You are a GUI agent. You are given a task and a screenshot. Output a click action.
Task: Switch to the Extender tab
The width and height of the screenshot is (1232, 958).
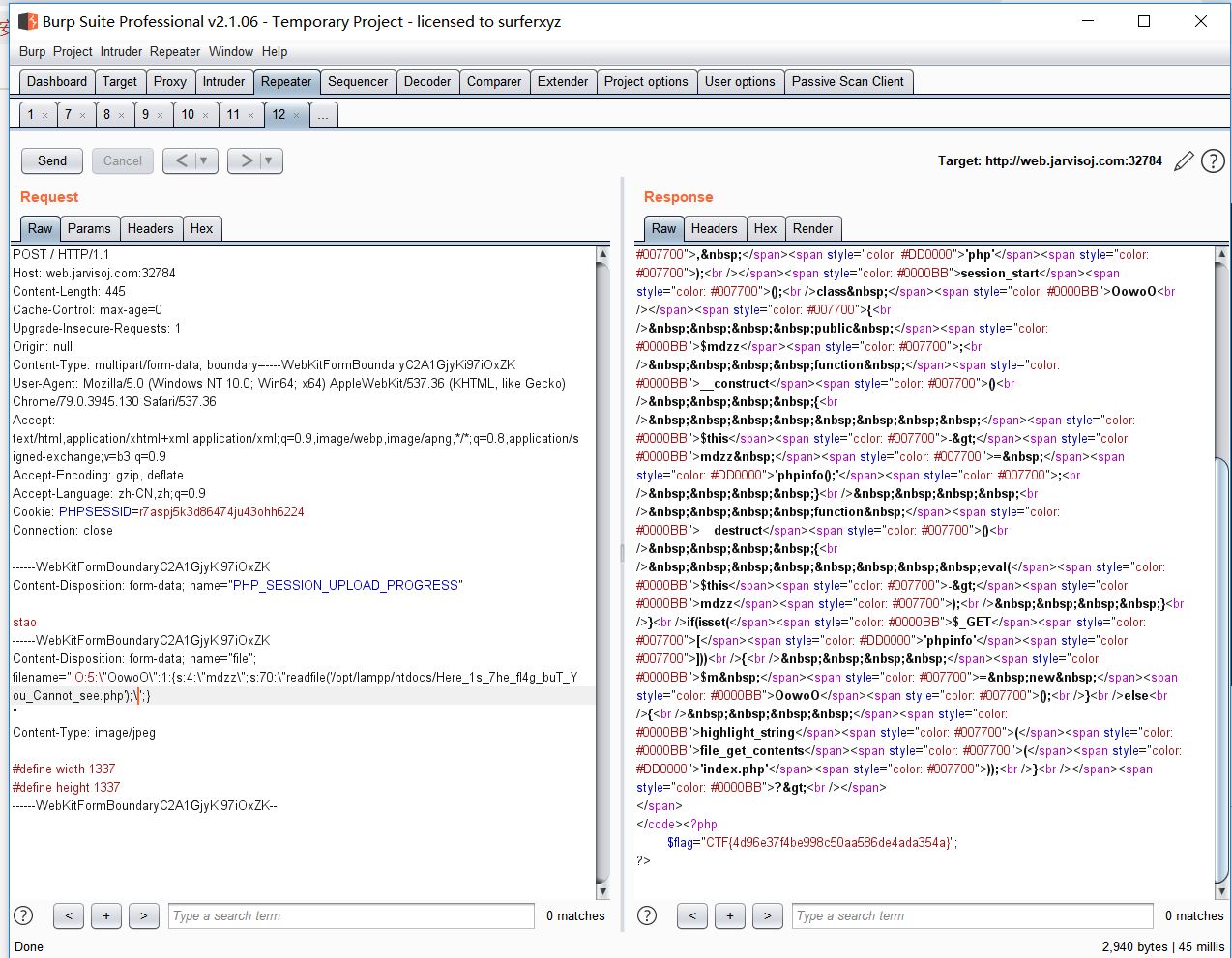pos(563,81)
